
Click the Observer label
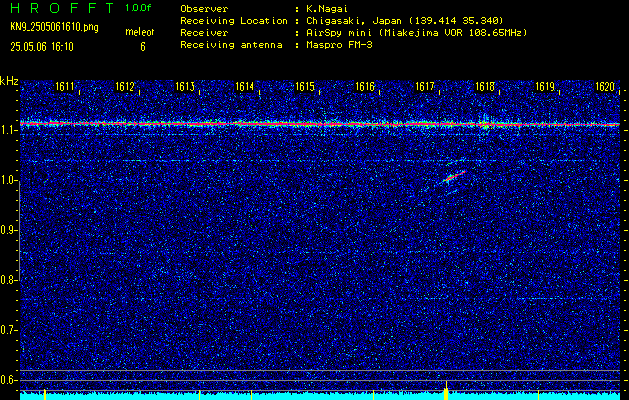click(205, 9)
